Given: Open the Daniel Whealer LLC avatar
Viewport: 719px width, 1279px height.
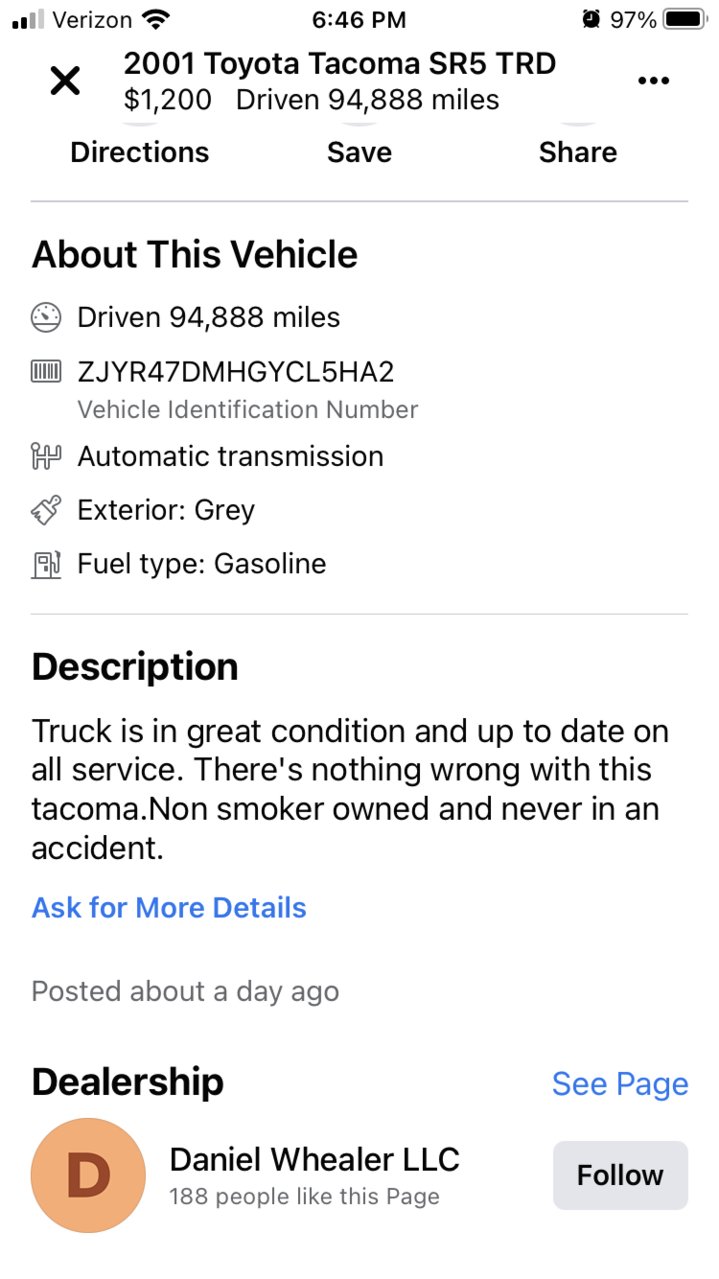Looking at the screenshot, I should point(89,1175).
